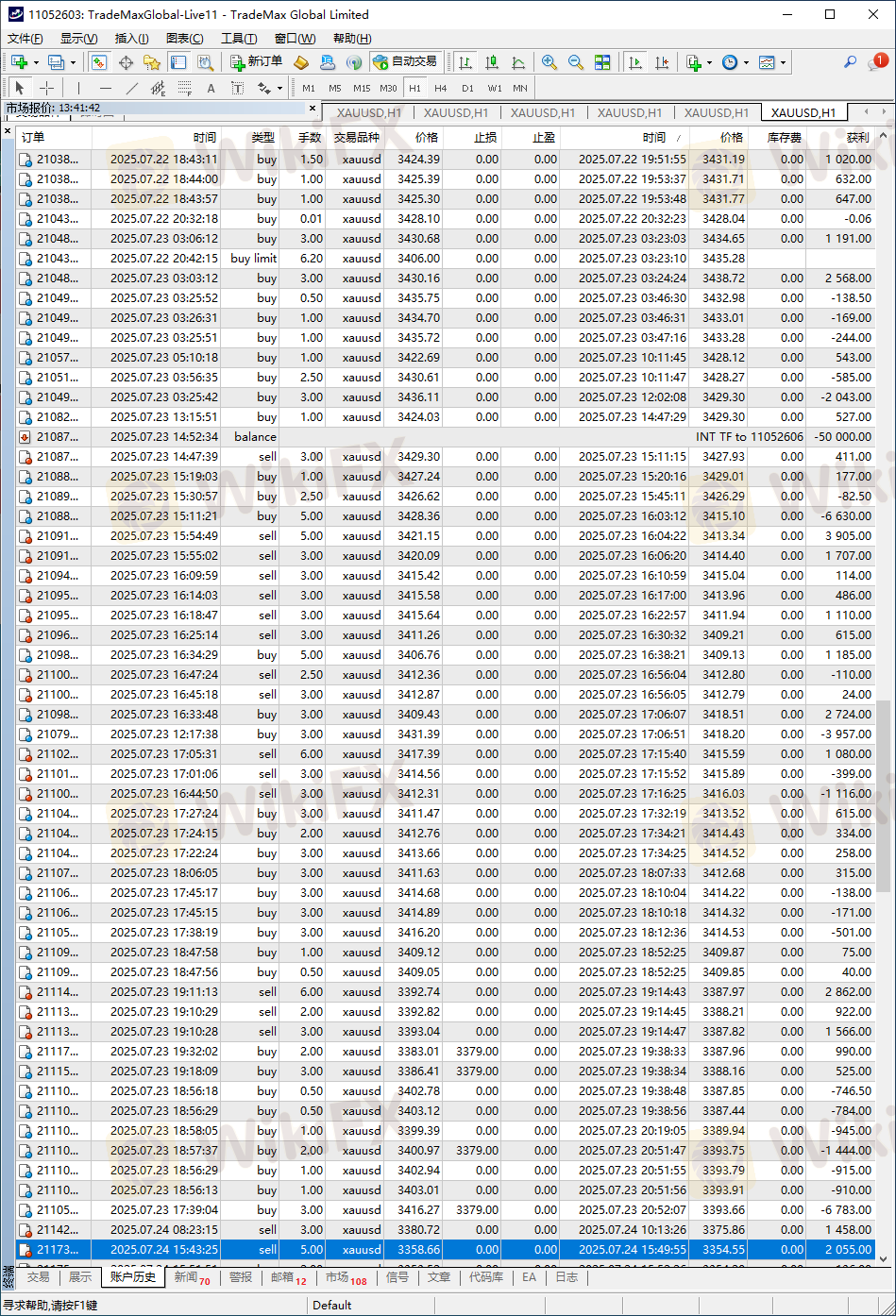The image size is (896, 1316).
Task: Toggle the Terminal window button
Action: (178, 62)
